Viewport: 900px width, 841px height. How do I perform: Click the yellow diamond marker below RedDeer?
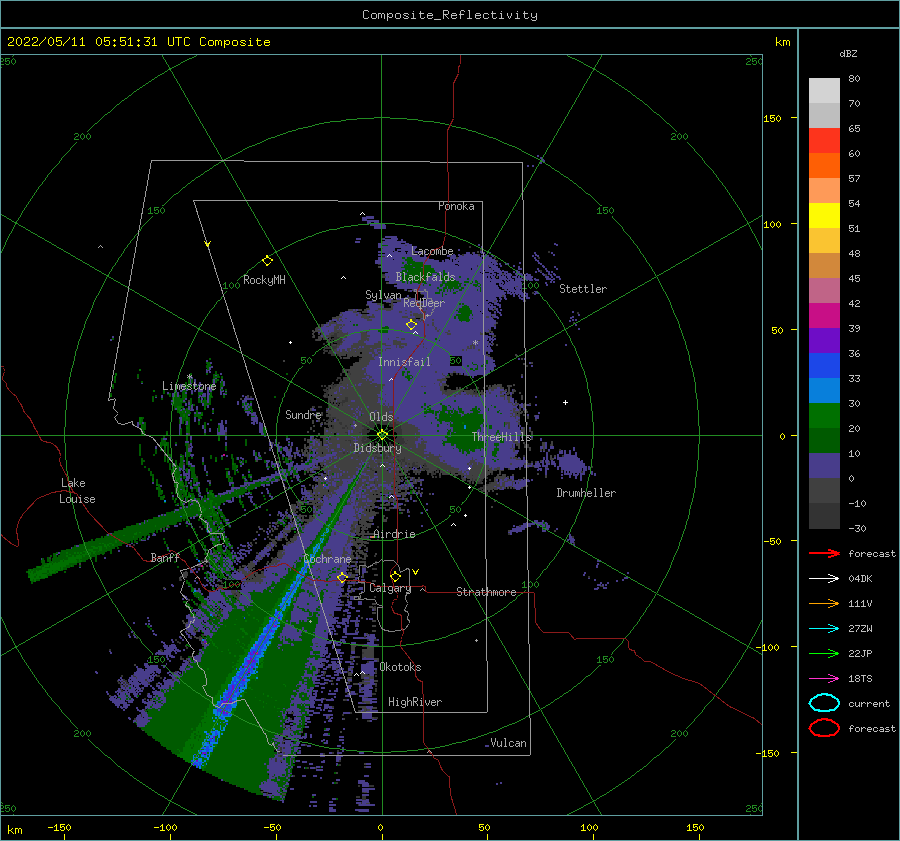coord(411,325)
